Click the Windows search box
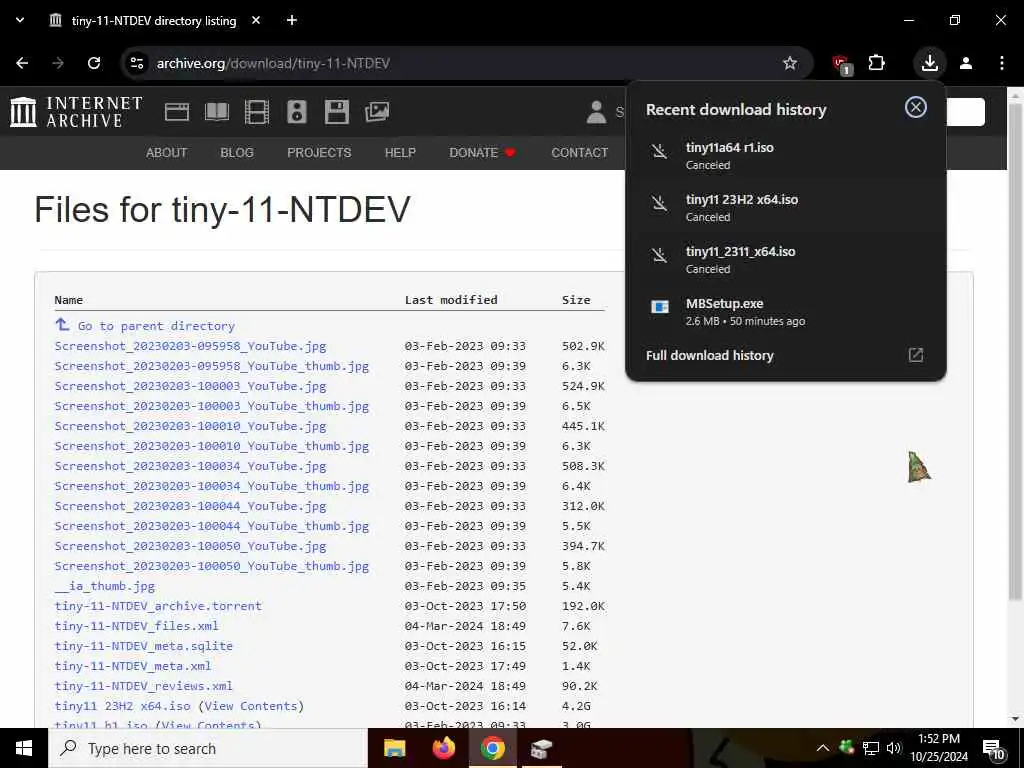 point(208,748)
